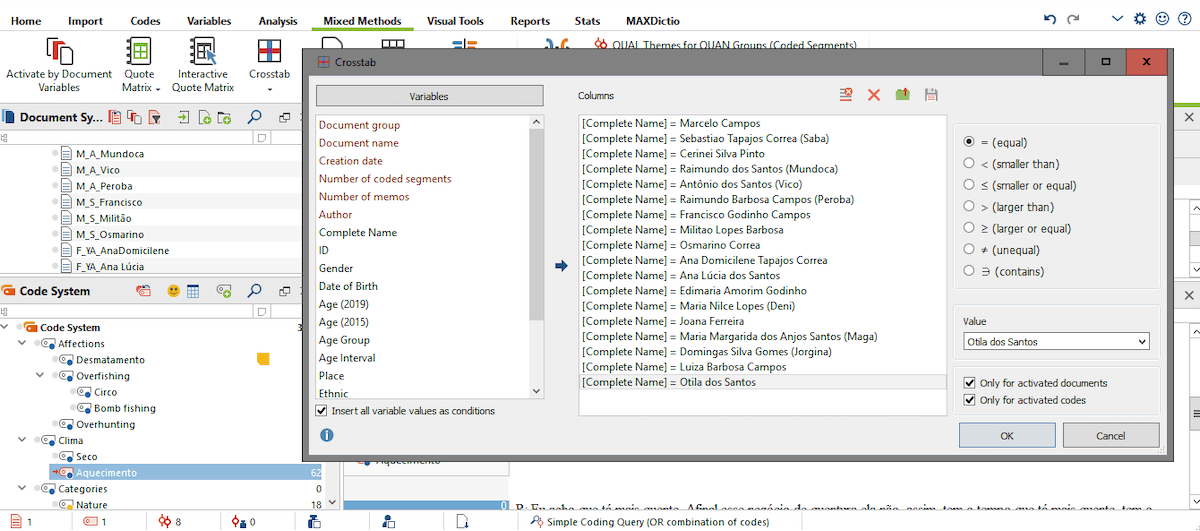The width and height of the screenshot is (1200, 531).
Task: Select the 'contains' radio option
Action: [x=969, y=271]
